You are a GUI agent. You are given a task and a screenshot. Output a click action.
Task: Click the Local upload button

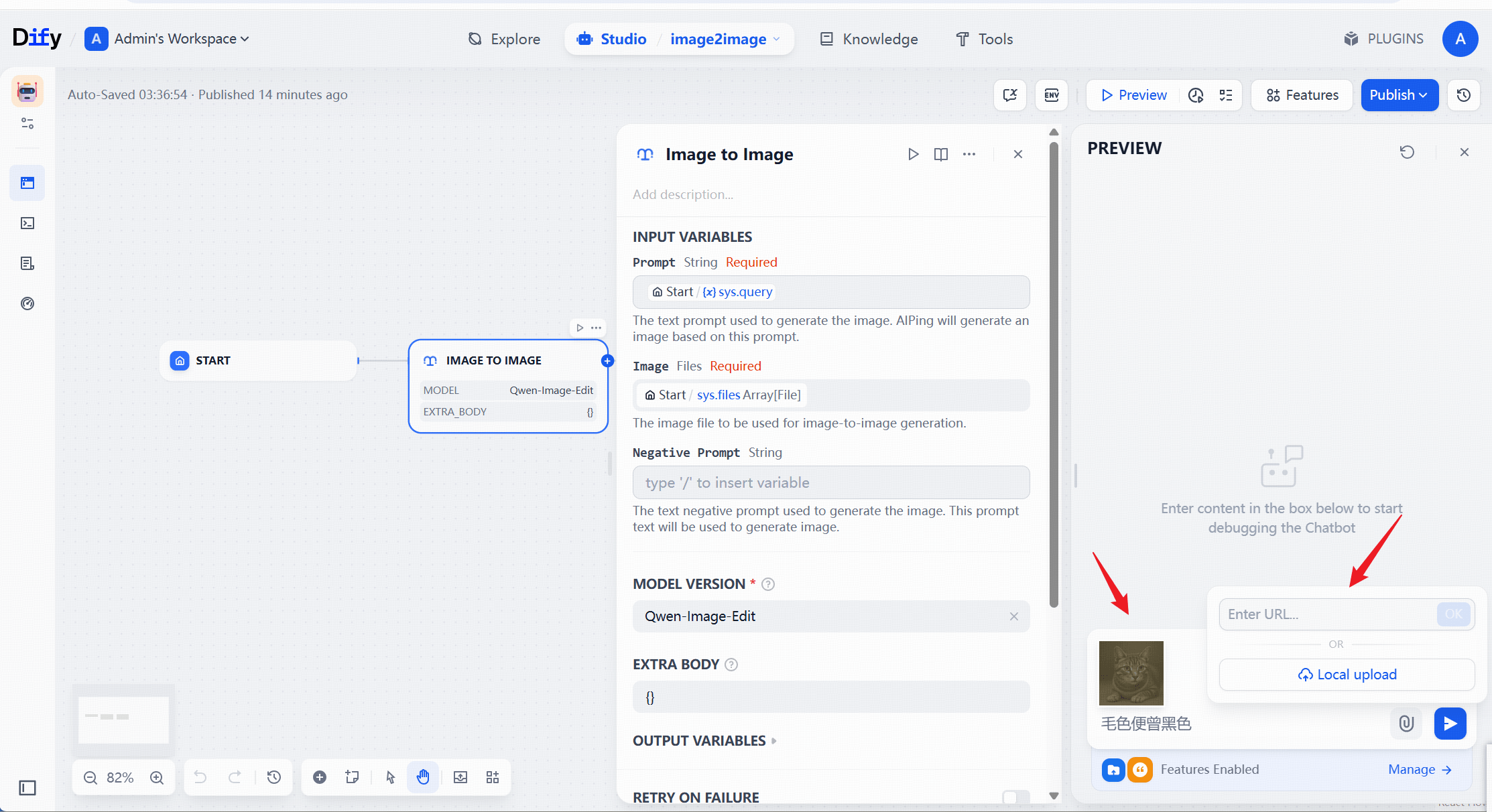coord(1347,675)
